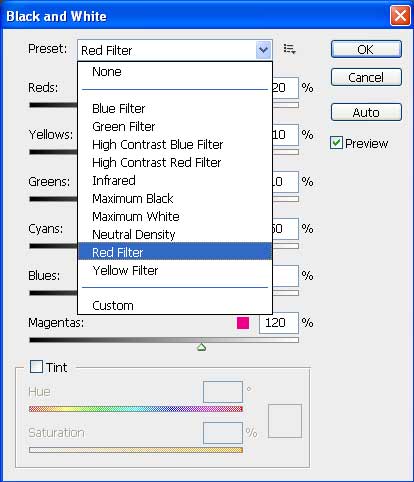
Task: Click the Magentas percent value field
Action: point(279,323)
